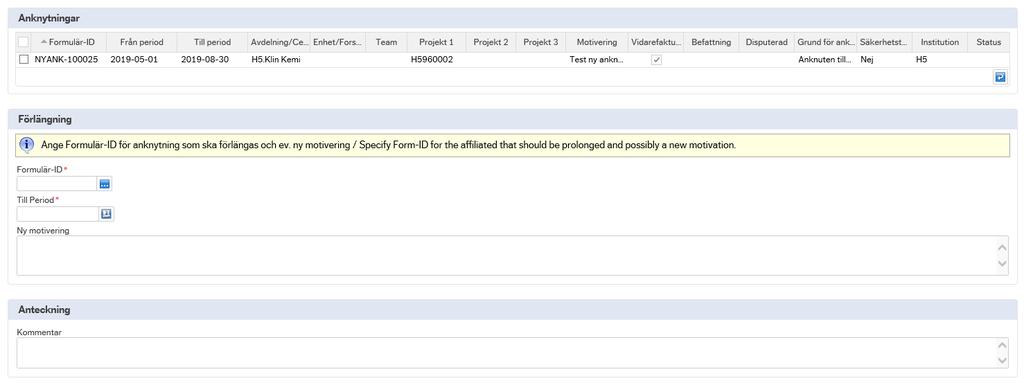Click the Avdelning/Ce... column header

click(x=280, y=42)
